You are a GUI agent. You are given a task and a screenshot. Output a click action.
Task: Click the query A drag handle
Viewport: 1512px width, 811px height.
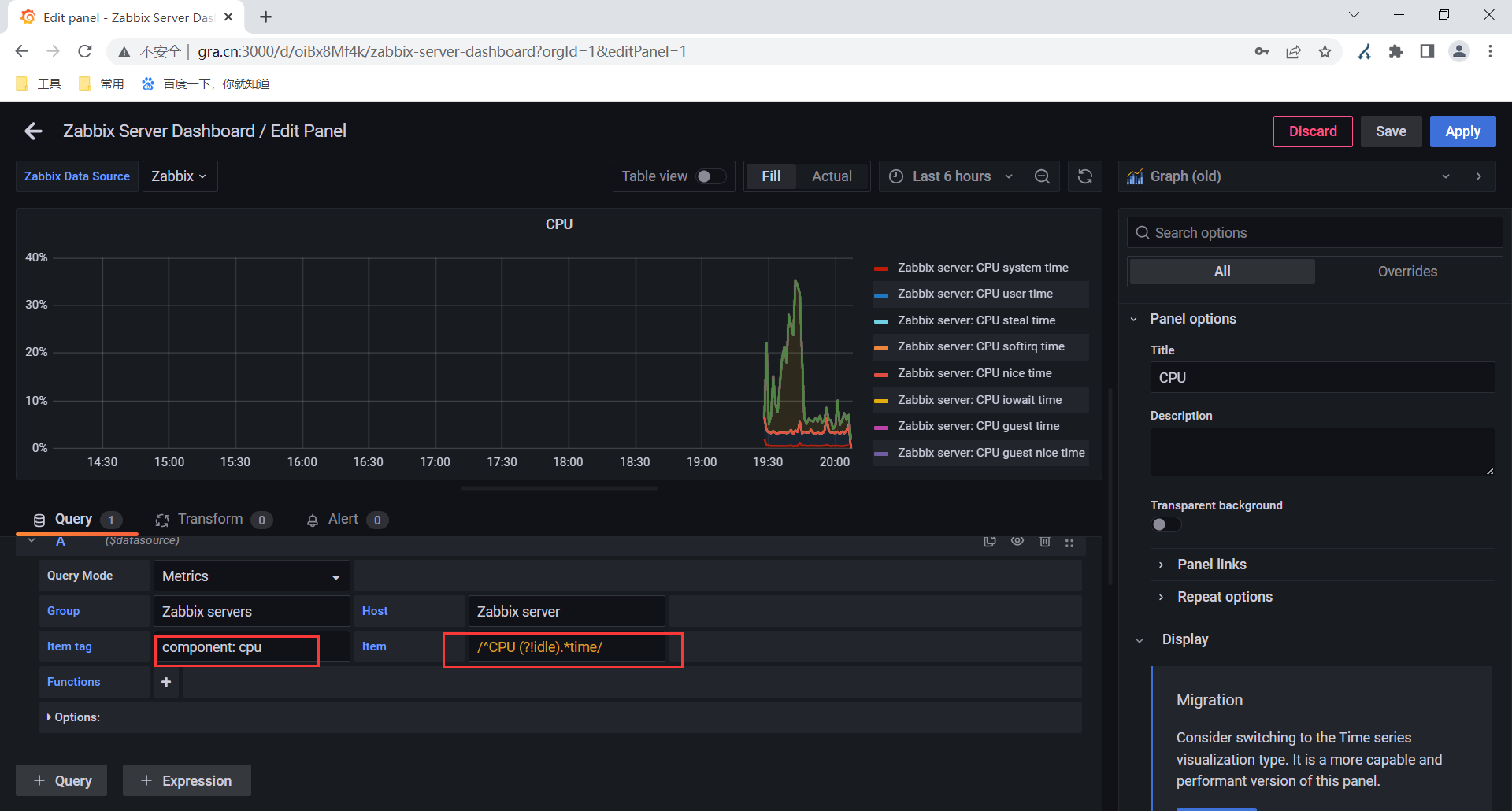tap(1069, 542)
